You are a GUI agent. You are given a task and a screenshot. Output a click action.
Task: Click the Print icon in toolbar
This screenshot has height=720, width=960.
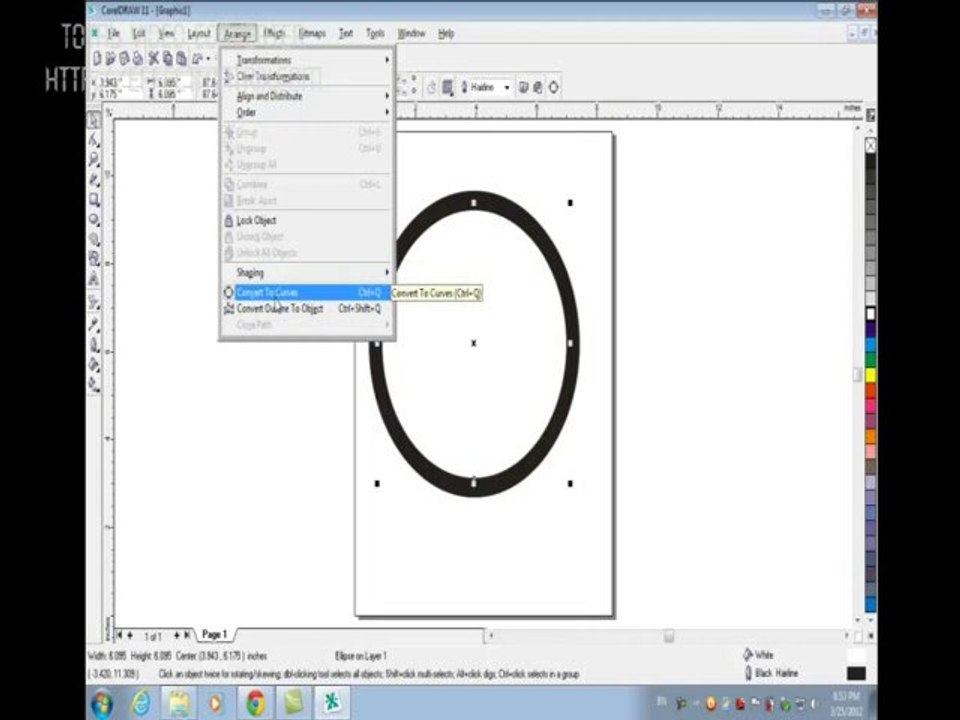tap(138, 58)
